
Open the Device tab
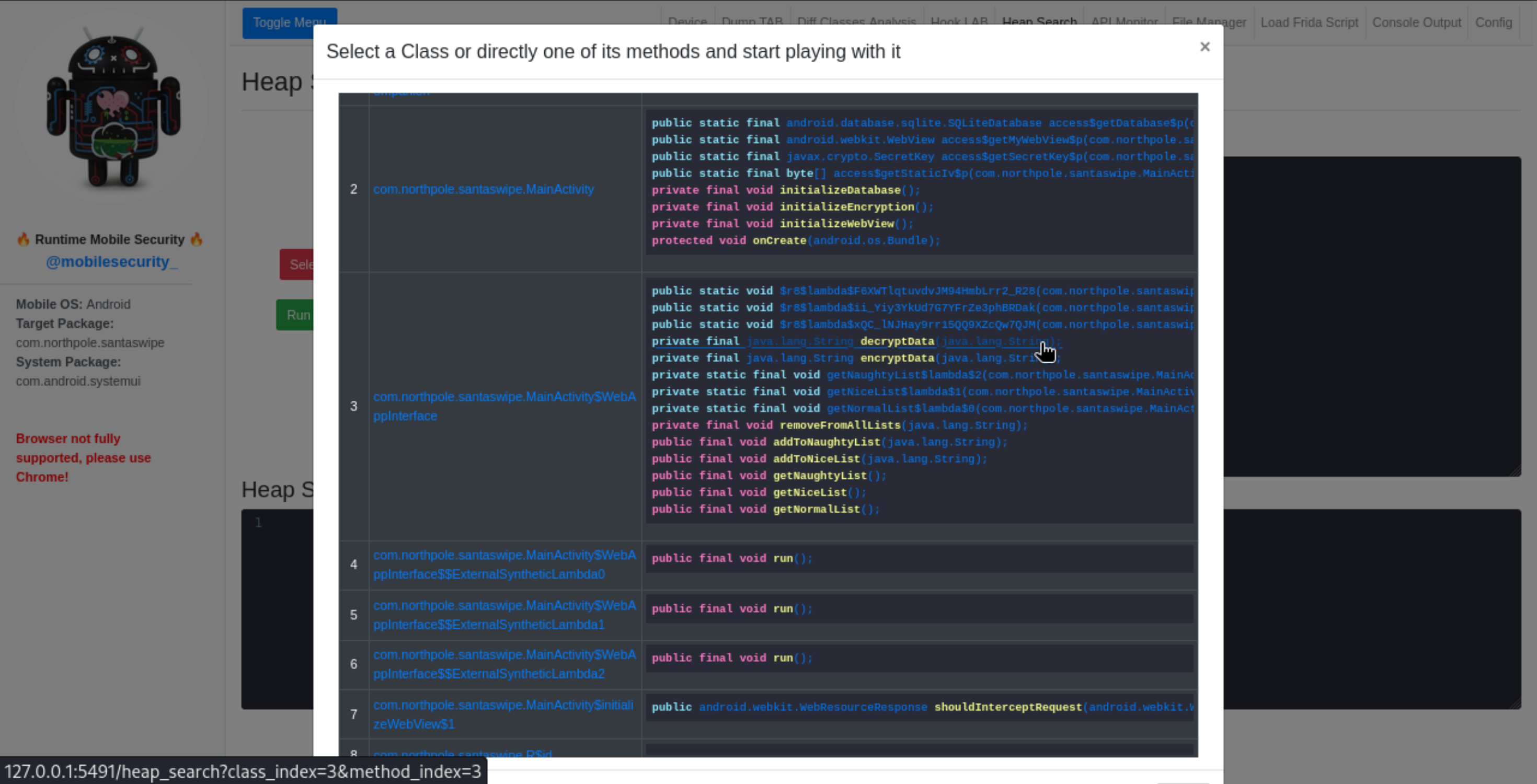pos(687,22)
